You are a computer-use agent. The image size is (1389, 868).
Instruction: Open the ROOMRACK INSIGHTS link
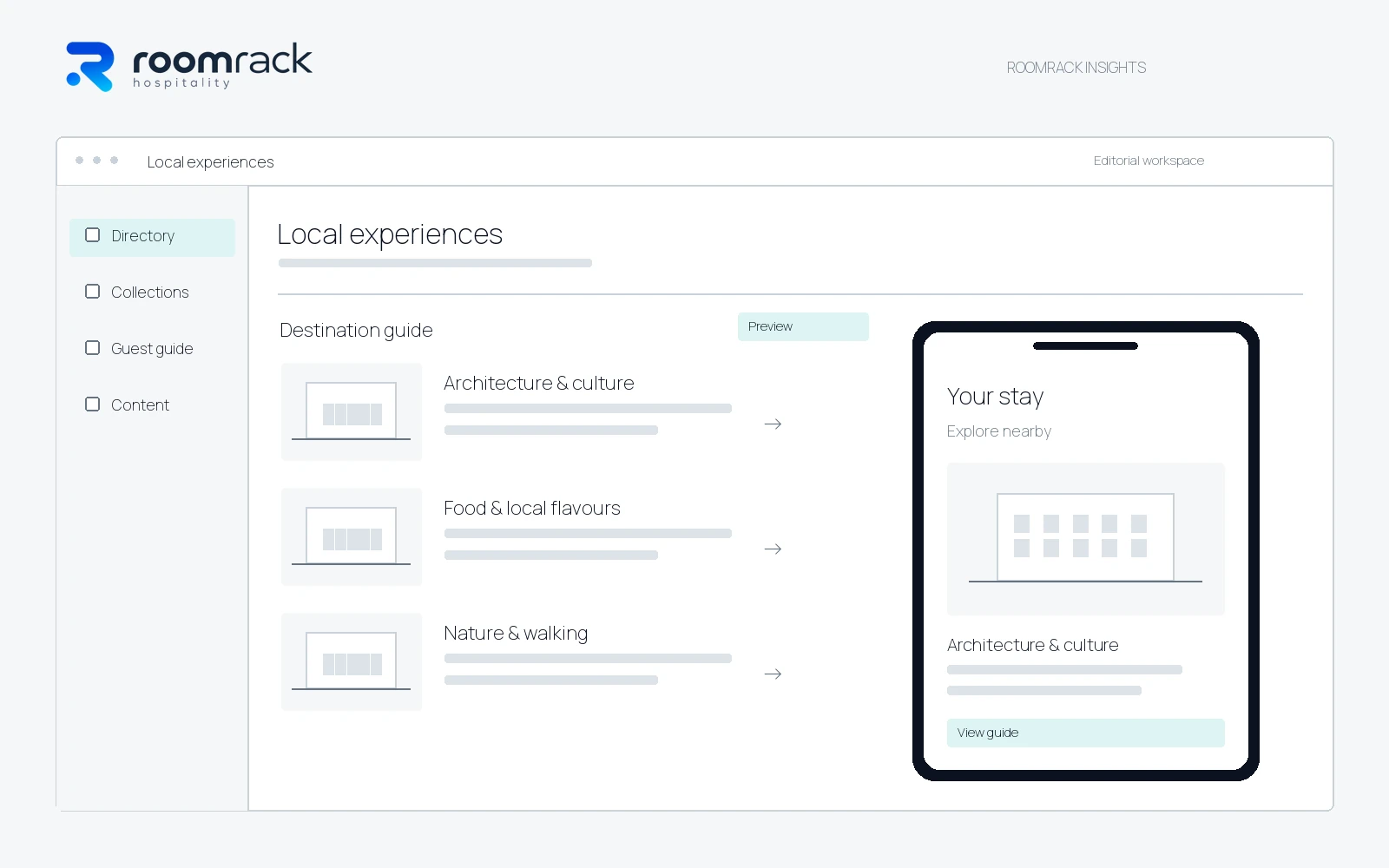point(1076,68)
